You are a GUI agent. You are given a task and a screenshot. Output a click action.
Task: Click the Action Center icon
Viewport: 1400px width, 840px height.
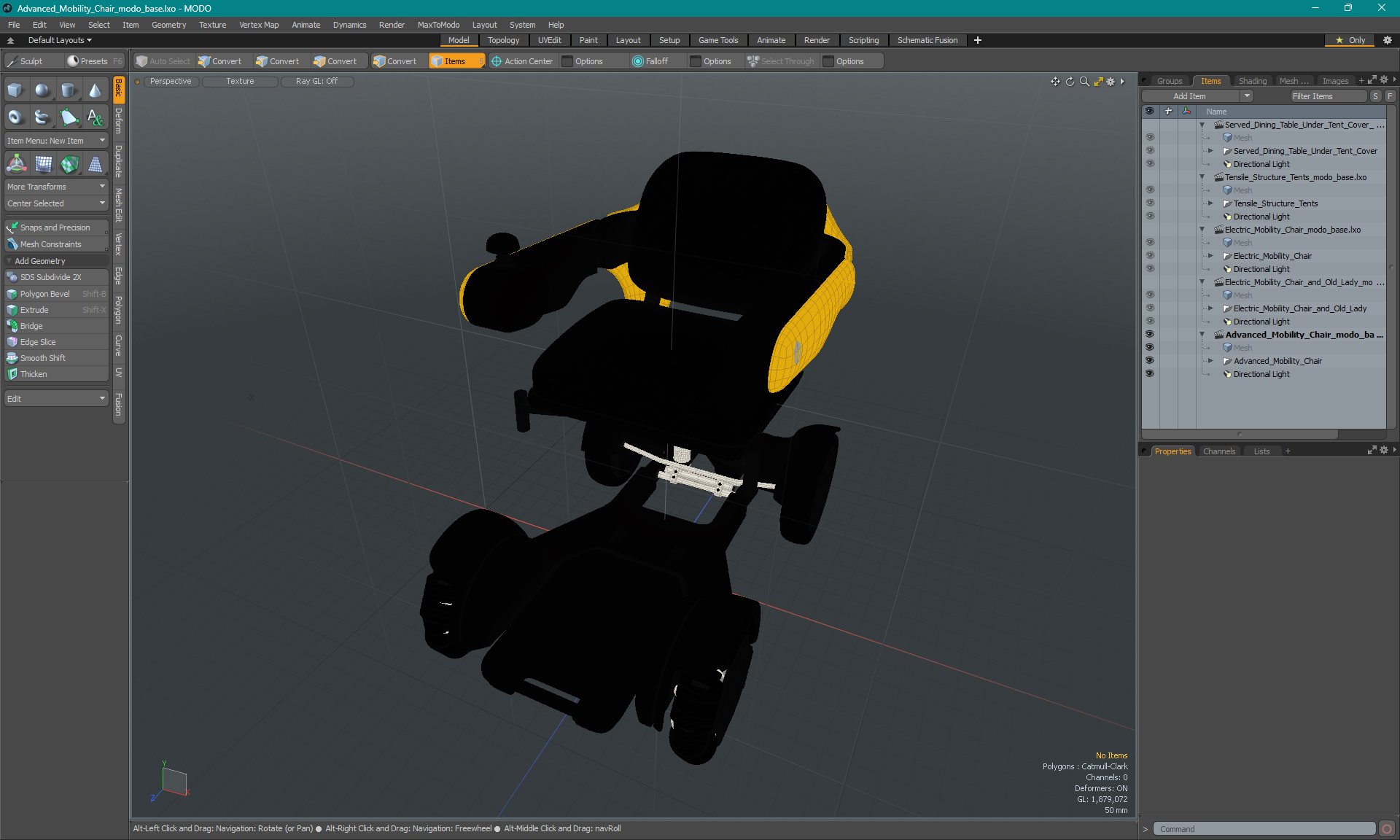pos(497,61)
